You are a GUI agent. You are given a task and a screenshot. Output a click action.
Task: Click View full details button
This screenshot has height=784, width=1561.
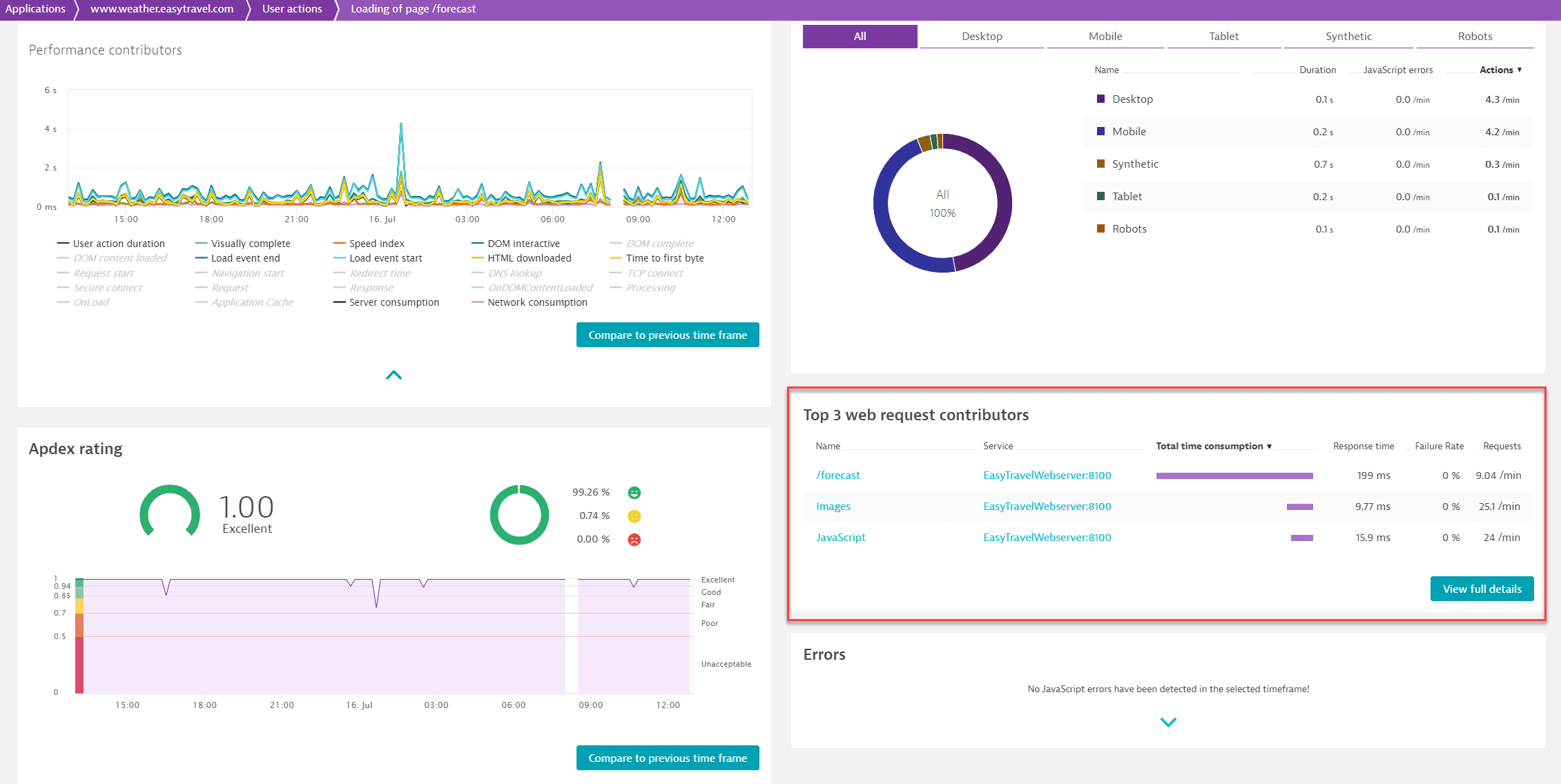pyautogui.click(x=1482, y=588)
